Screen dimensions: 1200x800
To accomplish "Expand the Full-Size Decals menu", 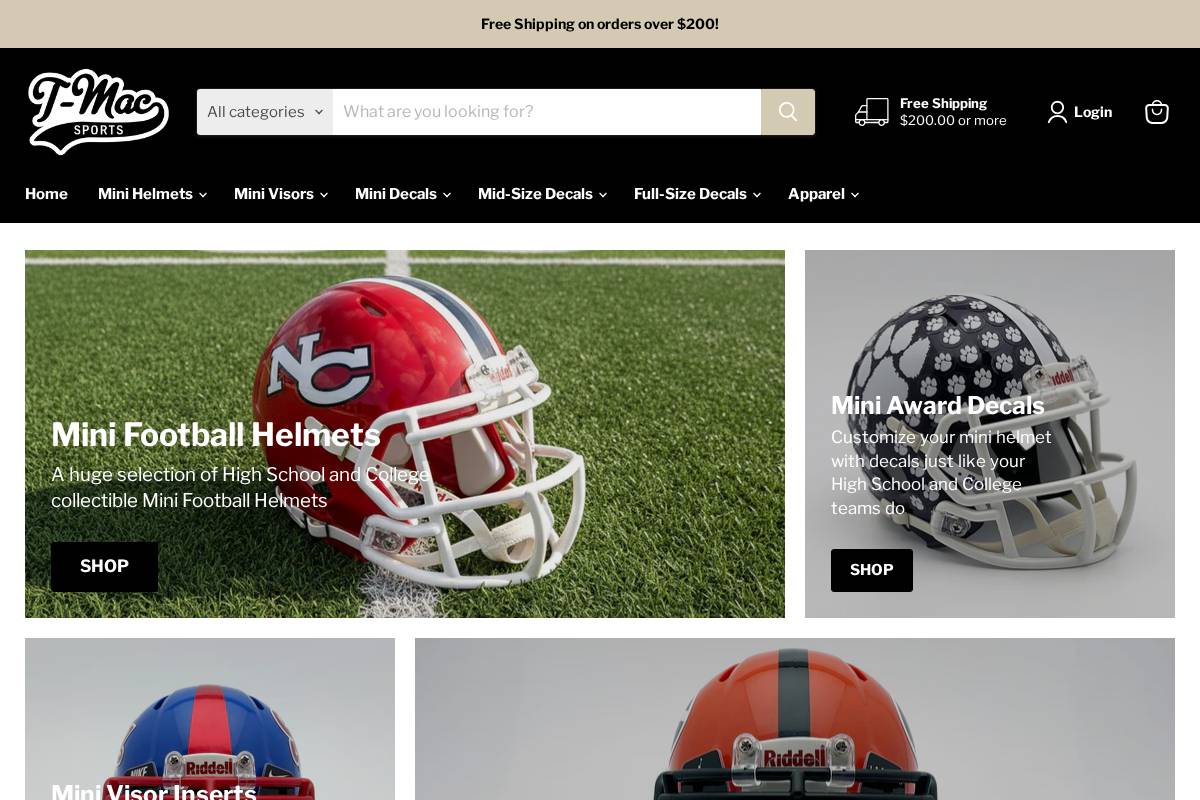I will 697,194.
